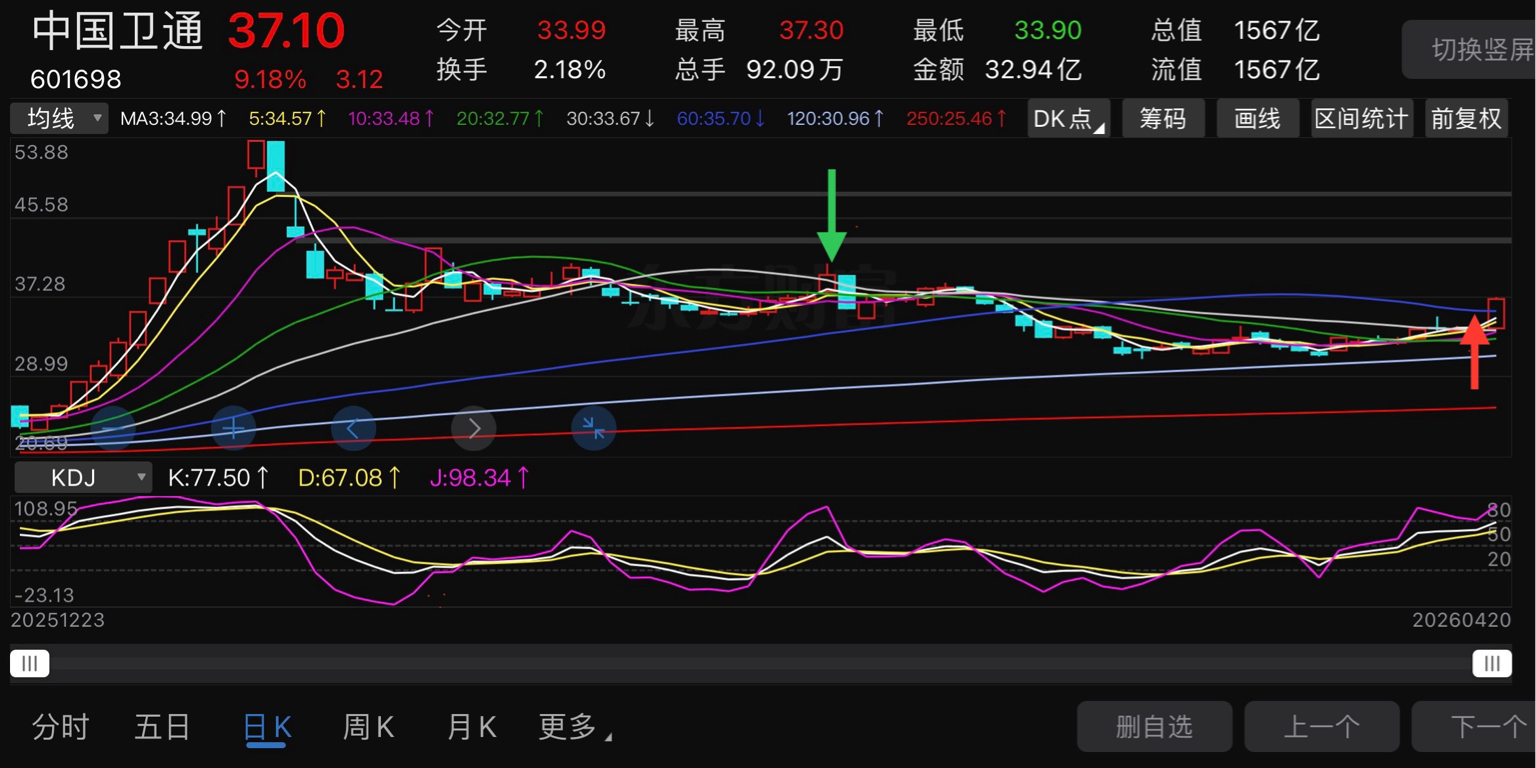Switch to 月K tab
The width and height of the screenshot is (1536, 768).
(471, 727)
